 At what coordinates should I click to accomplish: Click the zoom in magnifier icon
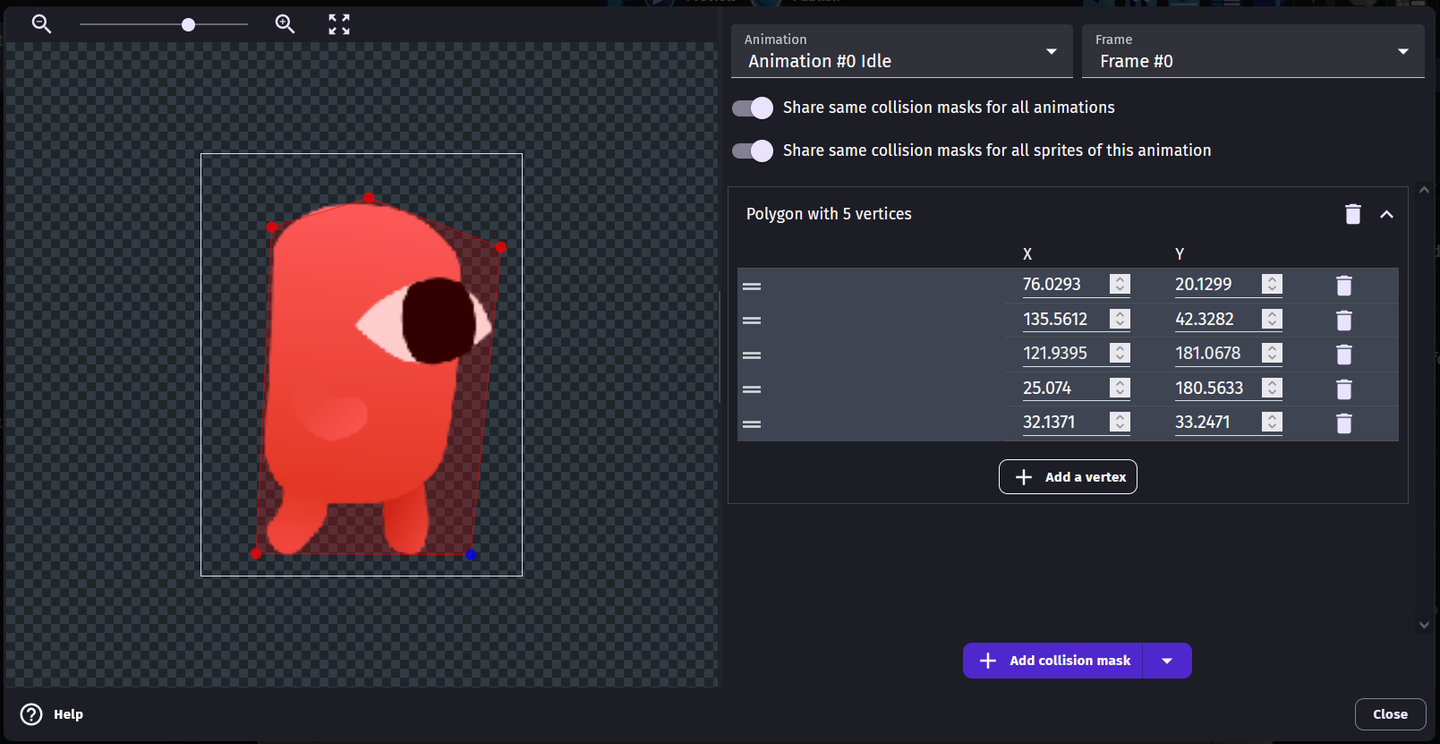tap(285, 24)
